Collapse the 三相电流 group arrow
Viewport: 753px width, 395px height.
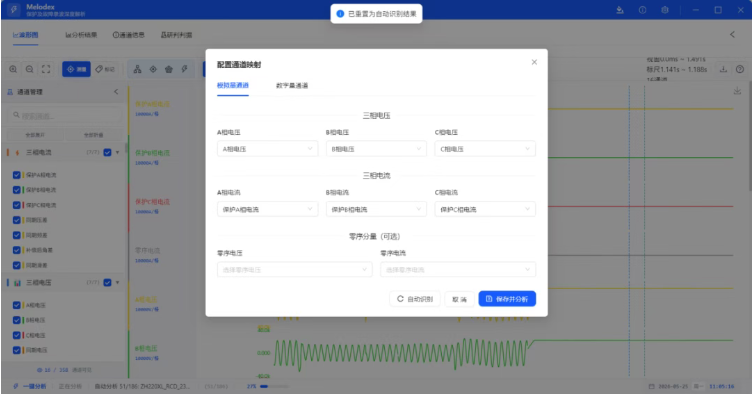tap(118, 153)
